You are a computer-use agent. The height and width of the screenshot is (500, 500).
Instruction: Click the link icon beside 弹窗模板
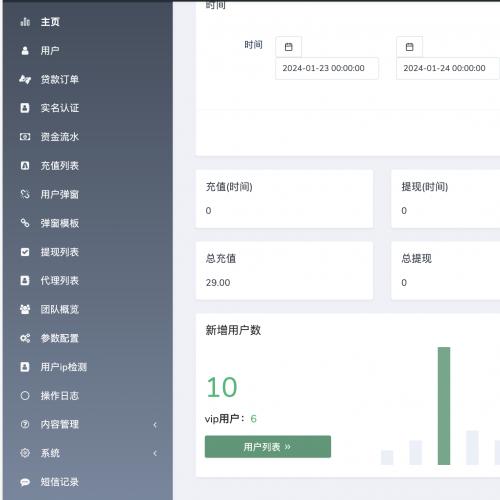pos(25,223)
